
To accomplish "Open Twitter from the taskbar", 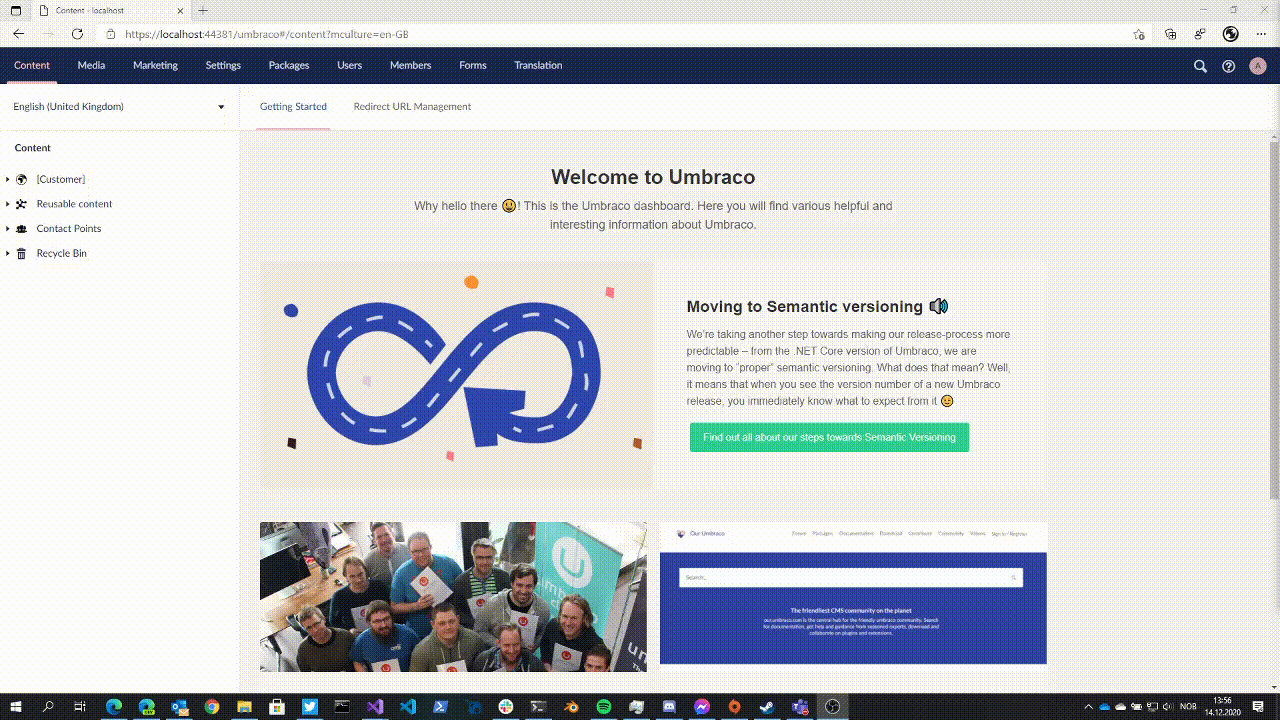I will coord(310,707).
